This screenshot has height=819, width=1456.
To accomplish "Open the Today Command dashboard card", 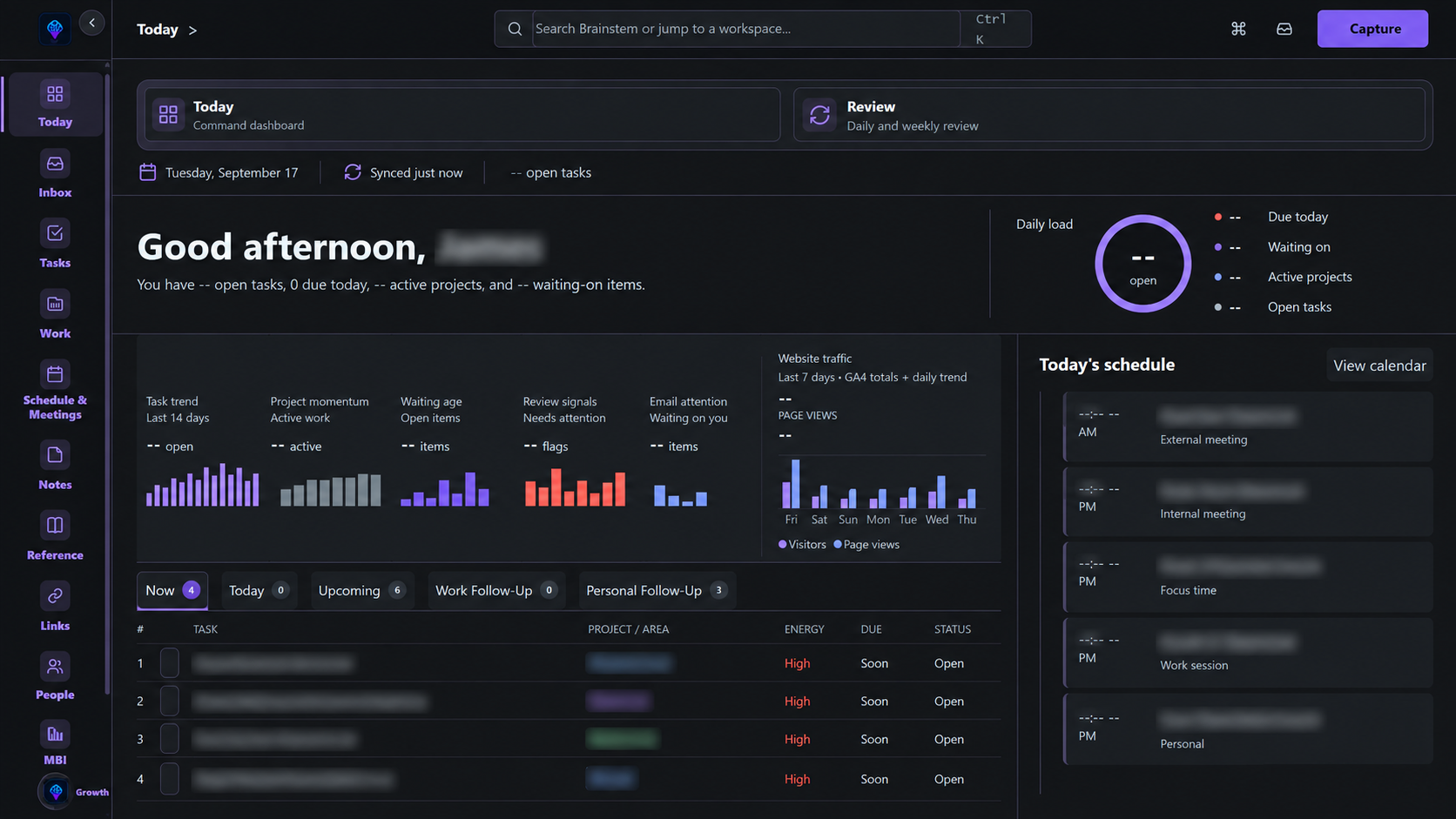I will tap(462, 115).
